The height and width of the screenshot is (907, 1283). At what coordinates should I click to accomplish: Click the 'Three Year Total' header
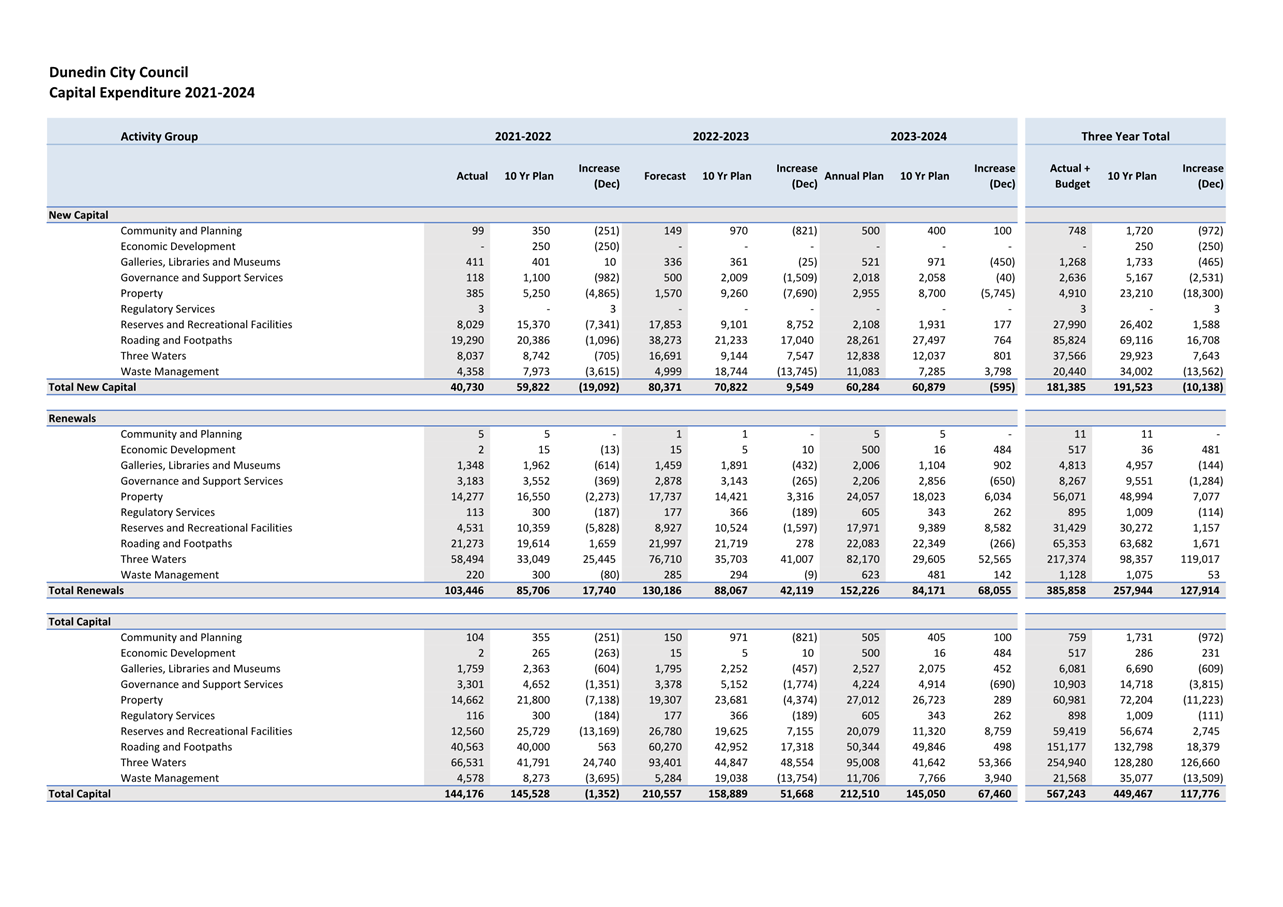point(1125,136)
